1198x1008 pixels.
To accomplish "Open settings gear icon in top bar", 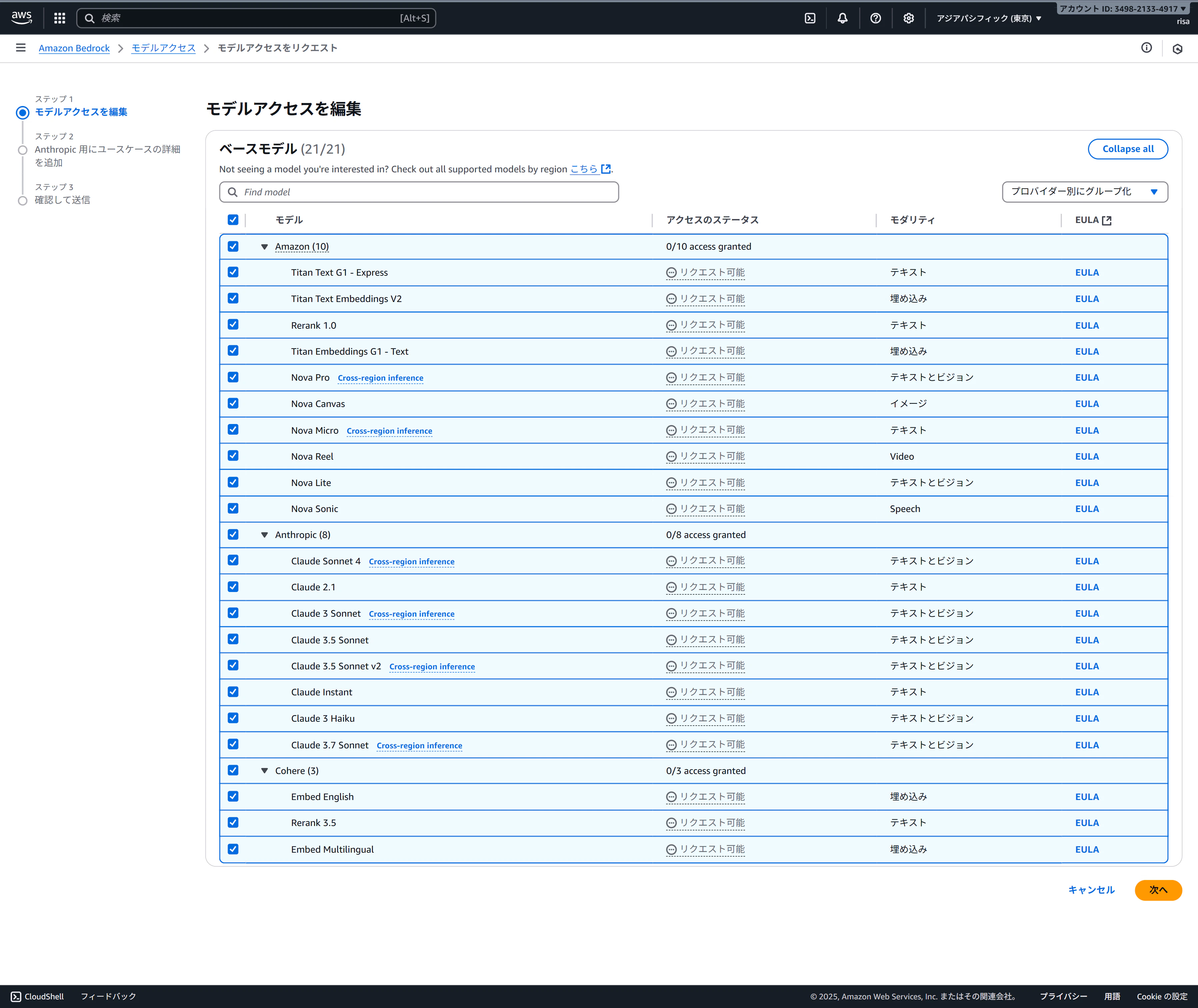I will coord(908,18).
